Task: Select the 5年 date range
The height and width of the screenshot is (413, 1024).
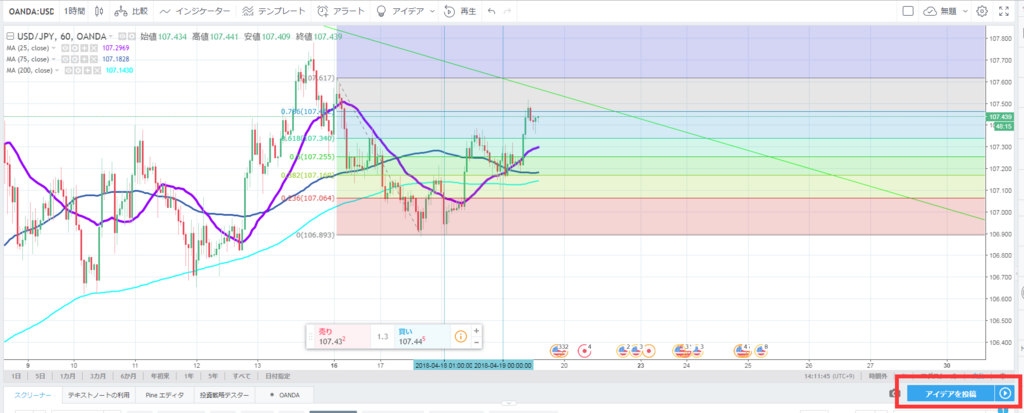Action: tap(213, 376)
